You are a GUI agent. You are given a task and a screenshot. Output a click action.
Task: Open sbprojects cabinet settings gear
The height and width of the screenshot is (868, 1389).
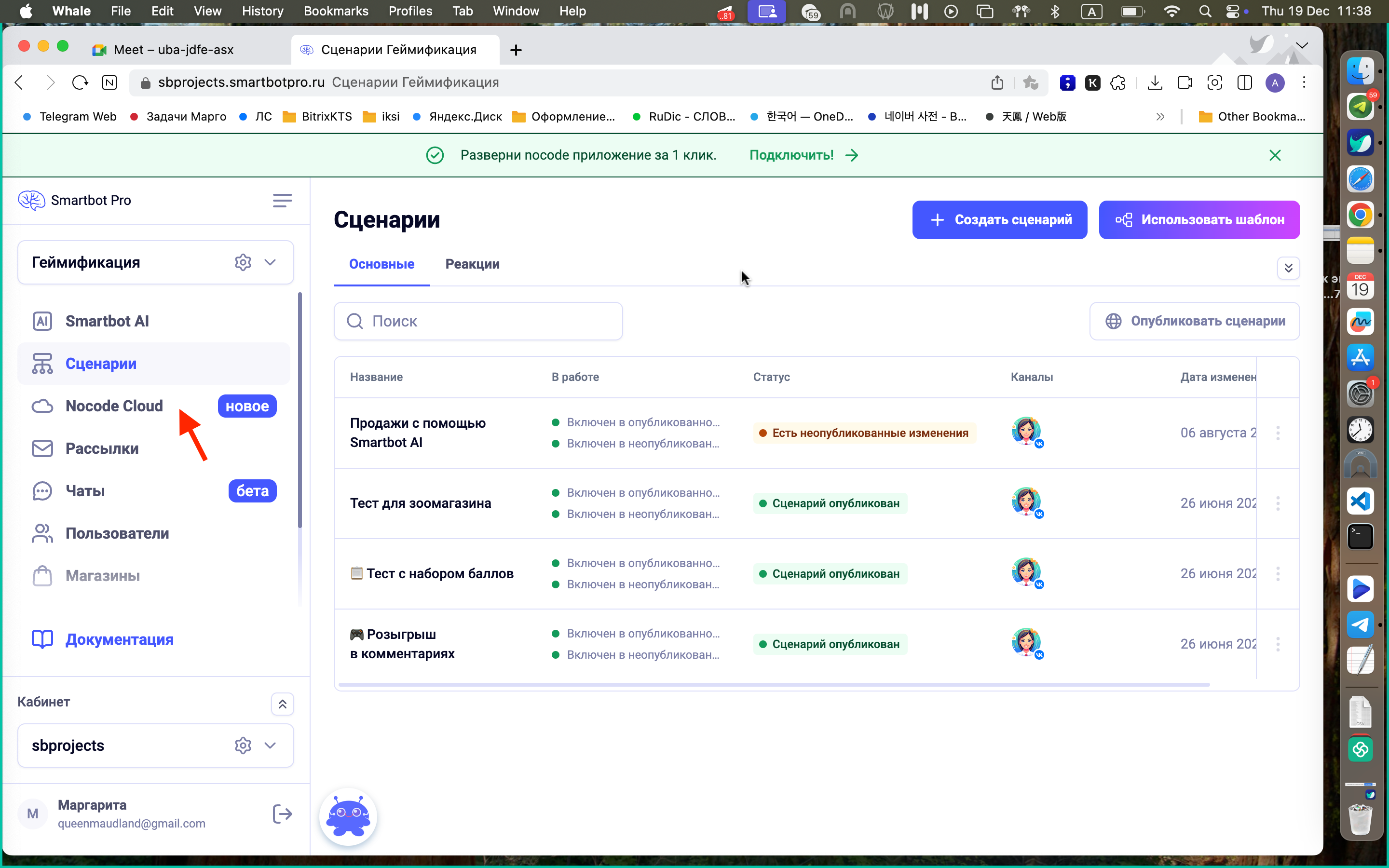(x=243, y=745)
